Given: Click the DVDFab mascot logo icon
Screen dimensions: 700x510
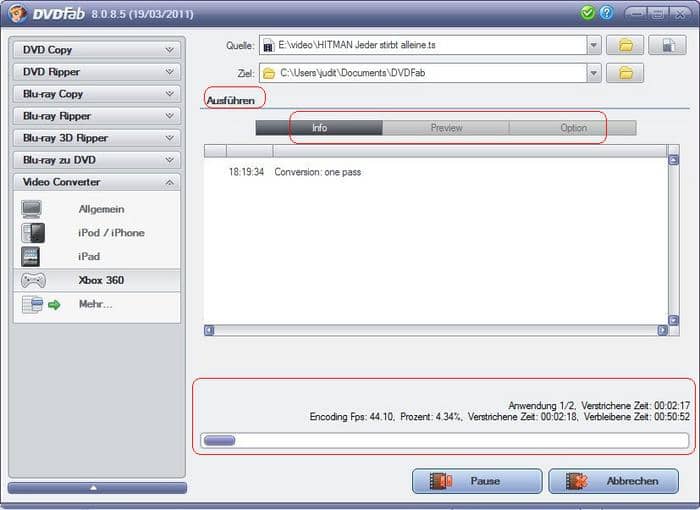Looking at the screenshot, I should click(17, 13).
